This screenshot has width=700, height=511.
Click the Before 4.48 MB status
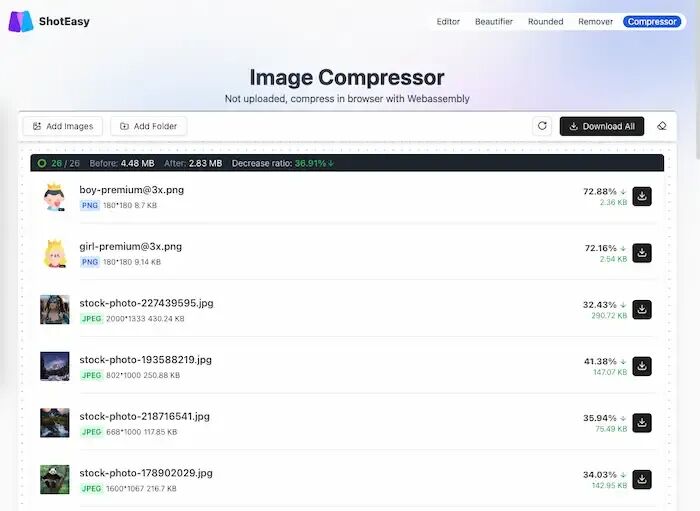(x=122, y=163)
